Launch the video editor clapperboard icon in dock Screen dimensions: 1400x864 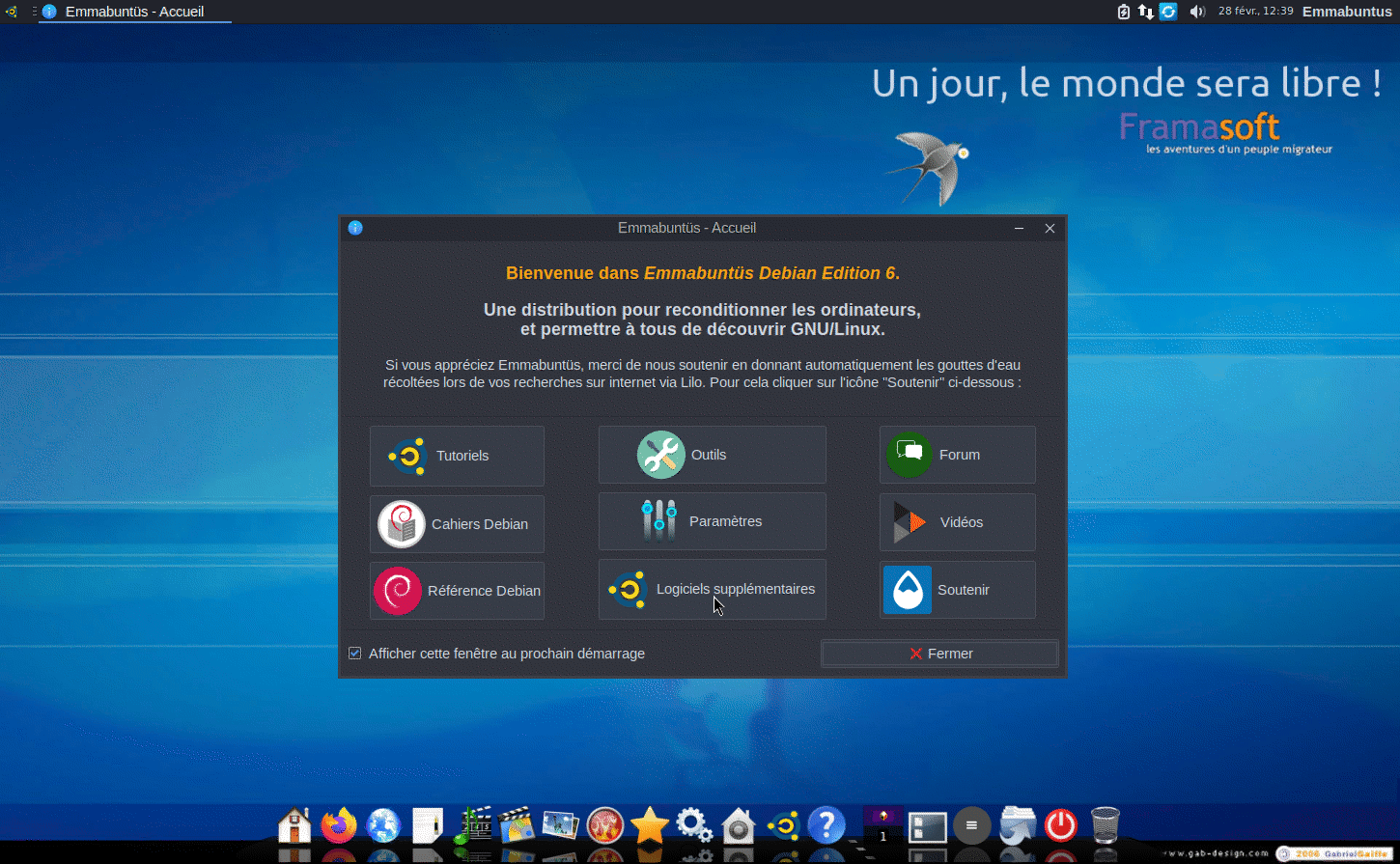coord(517,825)
